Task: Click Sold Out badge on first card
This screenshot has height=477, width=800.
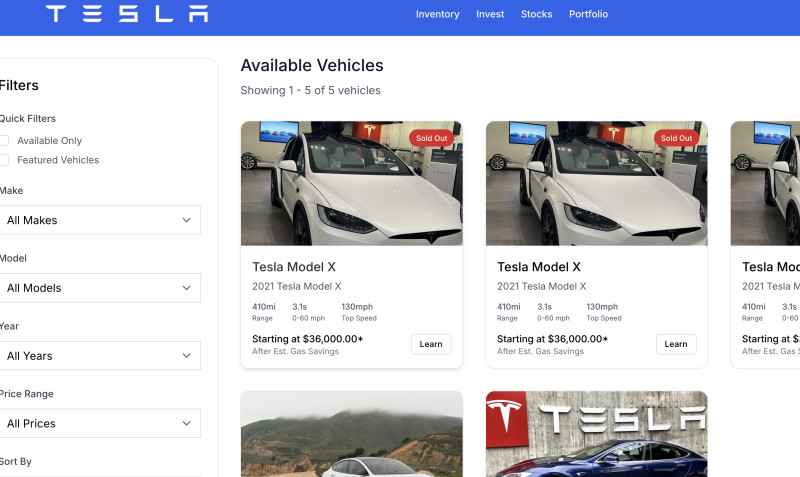Action: (x=432, y=138)
